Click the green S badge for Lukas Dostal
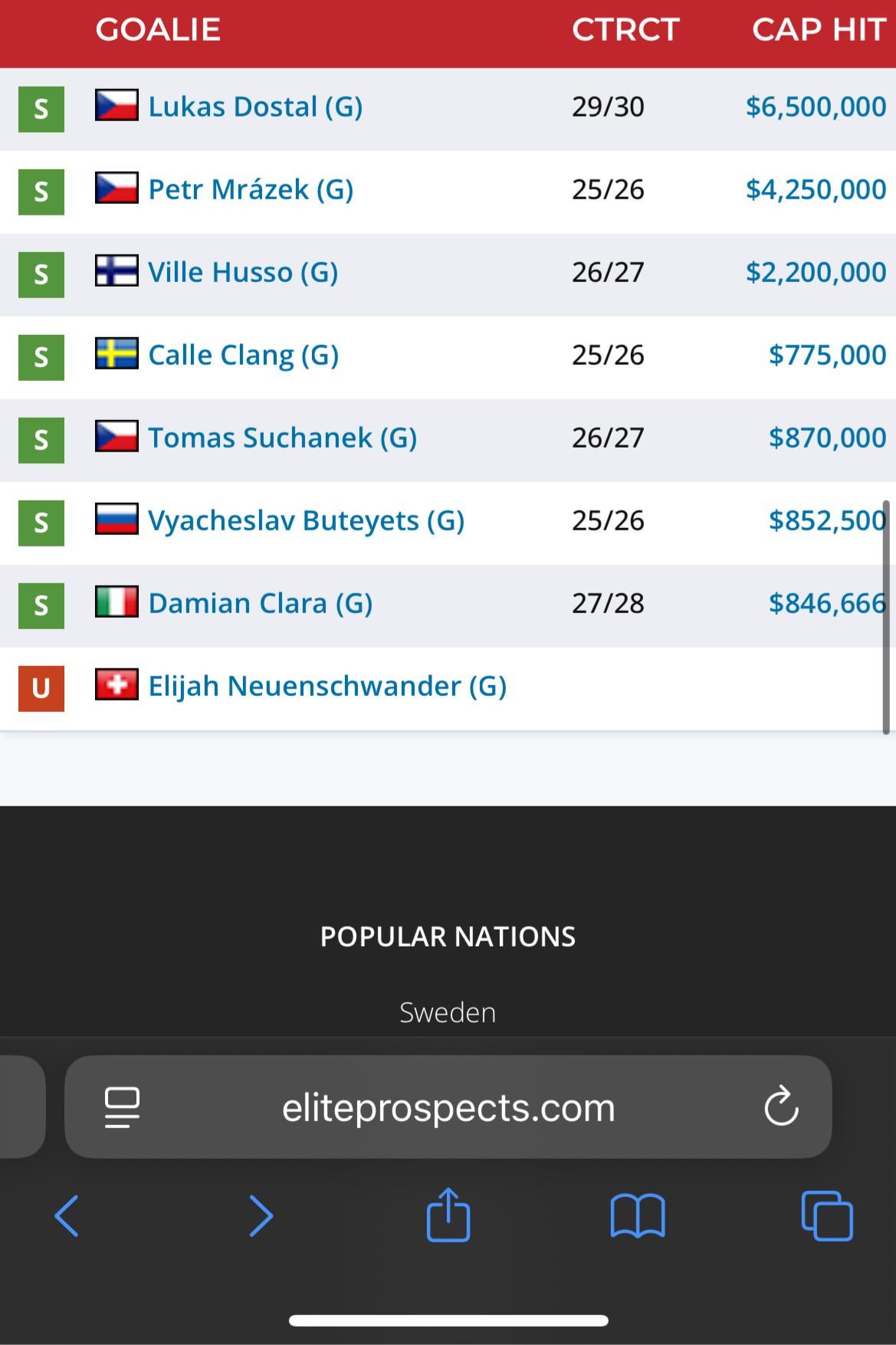 pyautogui.click(x=41, y=109)
